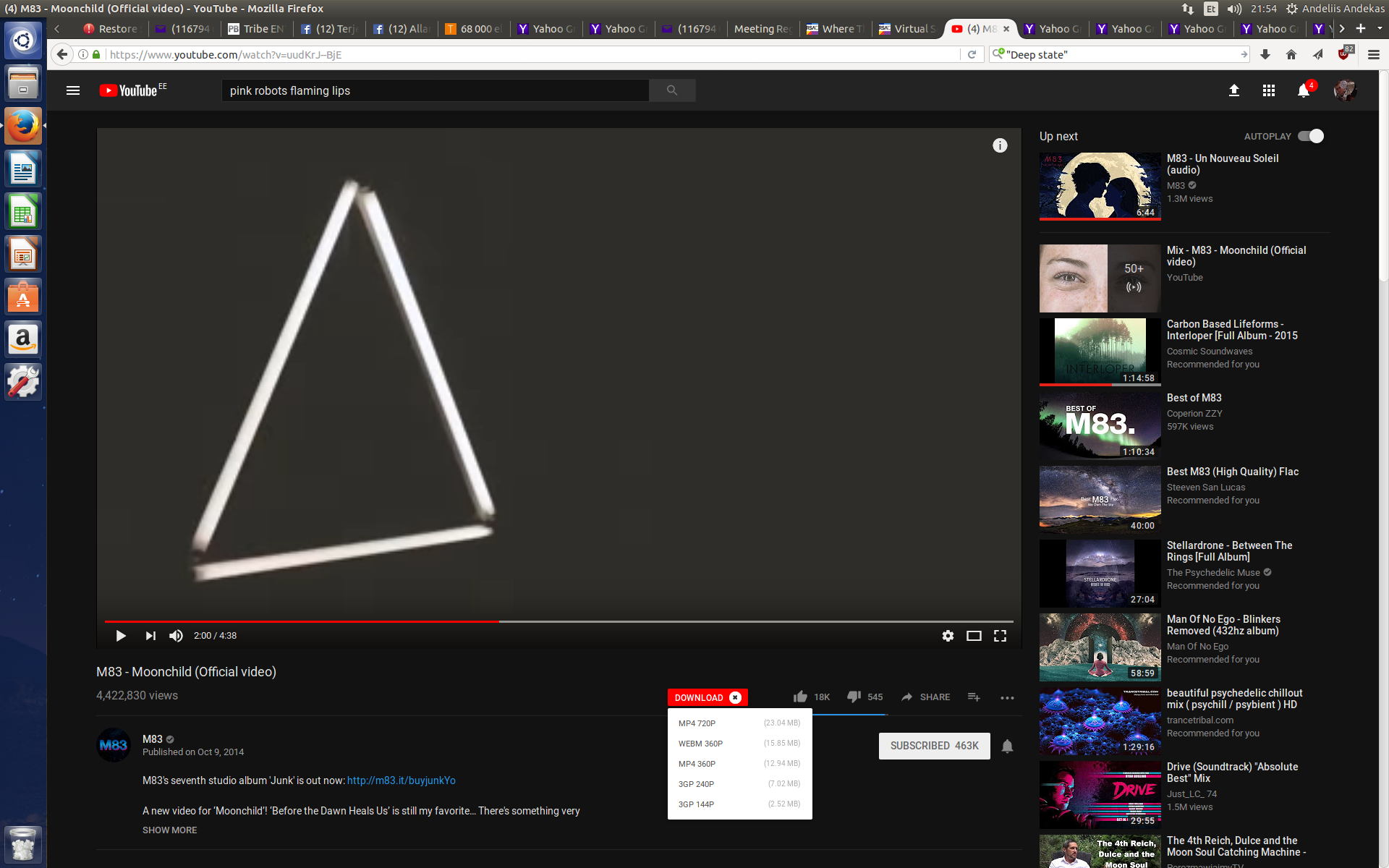Click the YouTube search magnifier button
Image resolution: width=1389 pixels, height=868 pixels.
pos(672,90)
